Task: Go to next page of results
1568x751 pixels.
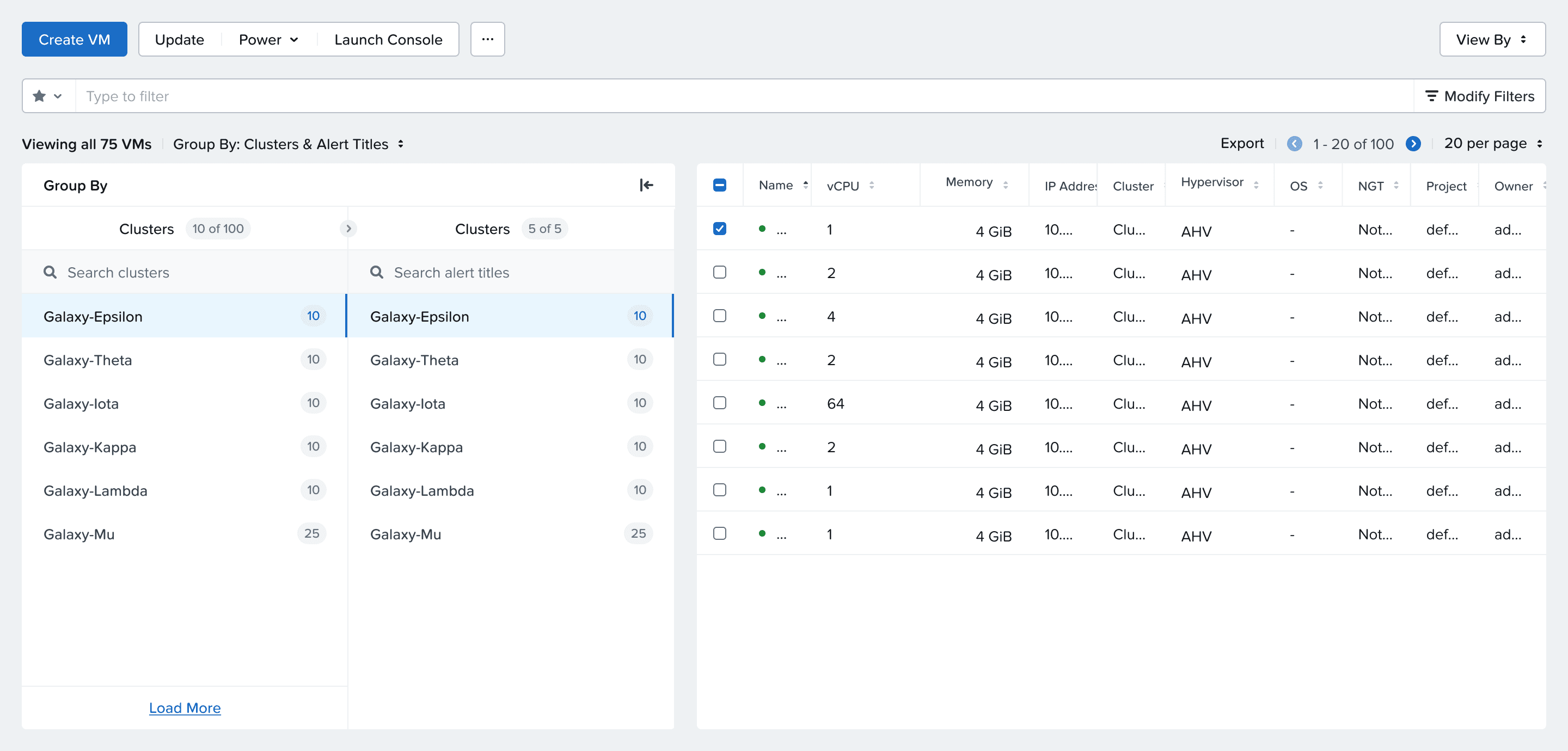Action: tap(1413, 144)
